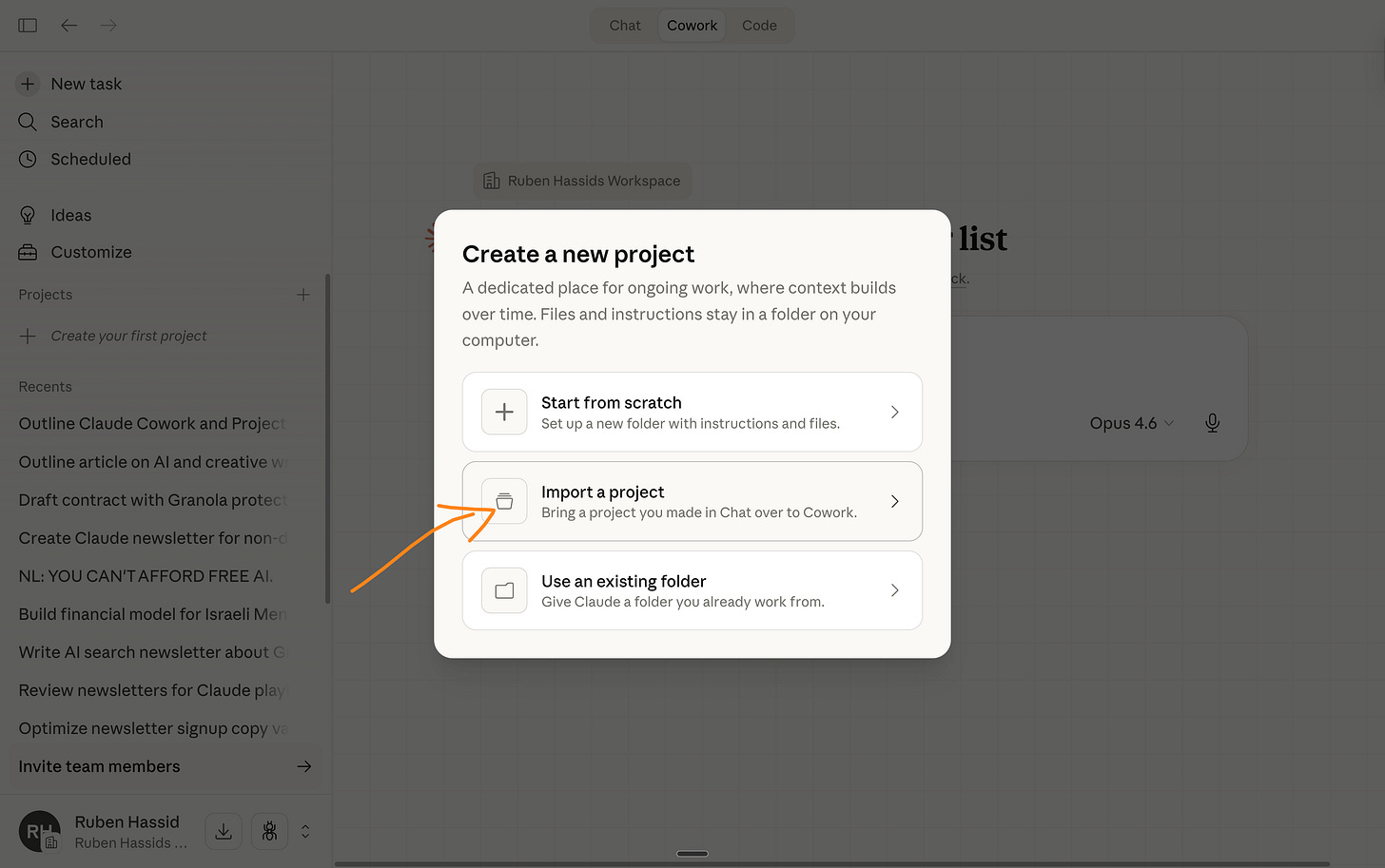Open Ruben Hassid profile avatar

point(39,831)
